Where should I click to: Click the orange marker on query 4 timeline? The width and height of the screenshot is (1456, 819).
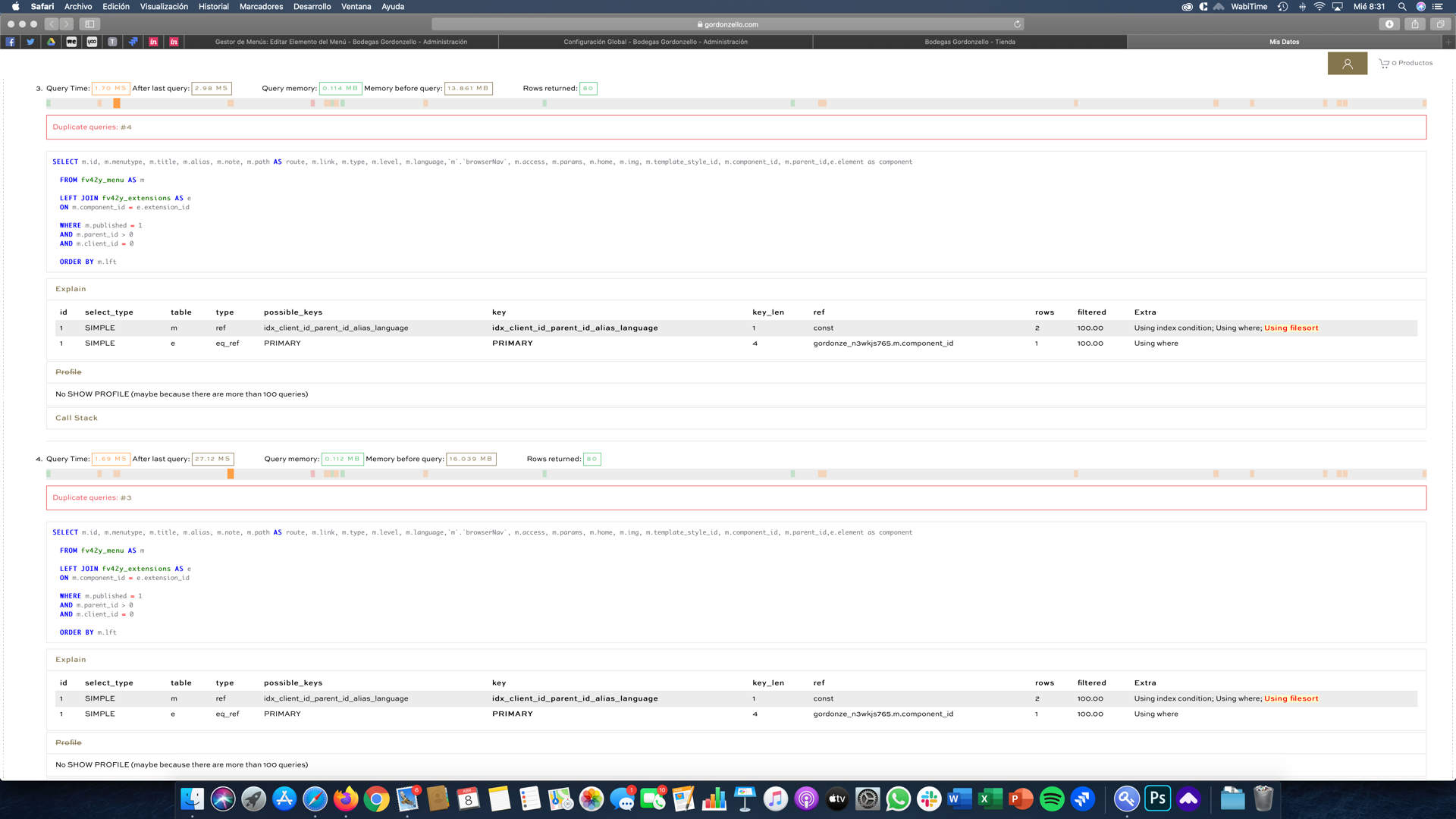click(231, 474)
